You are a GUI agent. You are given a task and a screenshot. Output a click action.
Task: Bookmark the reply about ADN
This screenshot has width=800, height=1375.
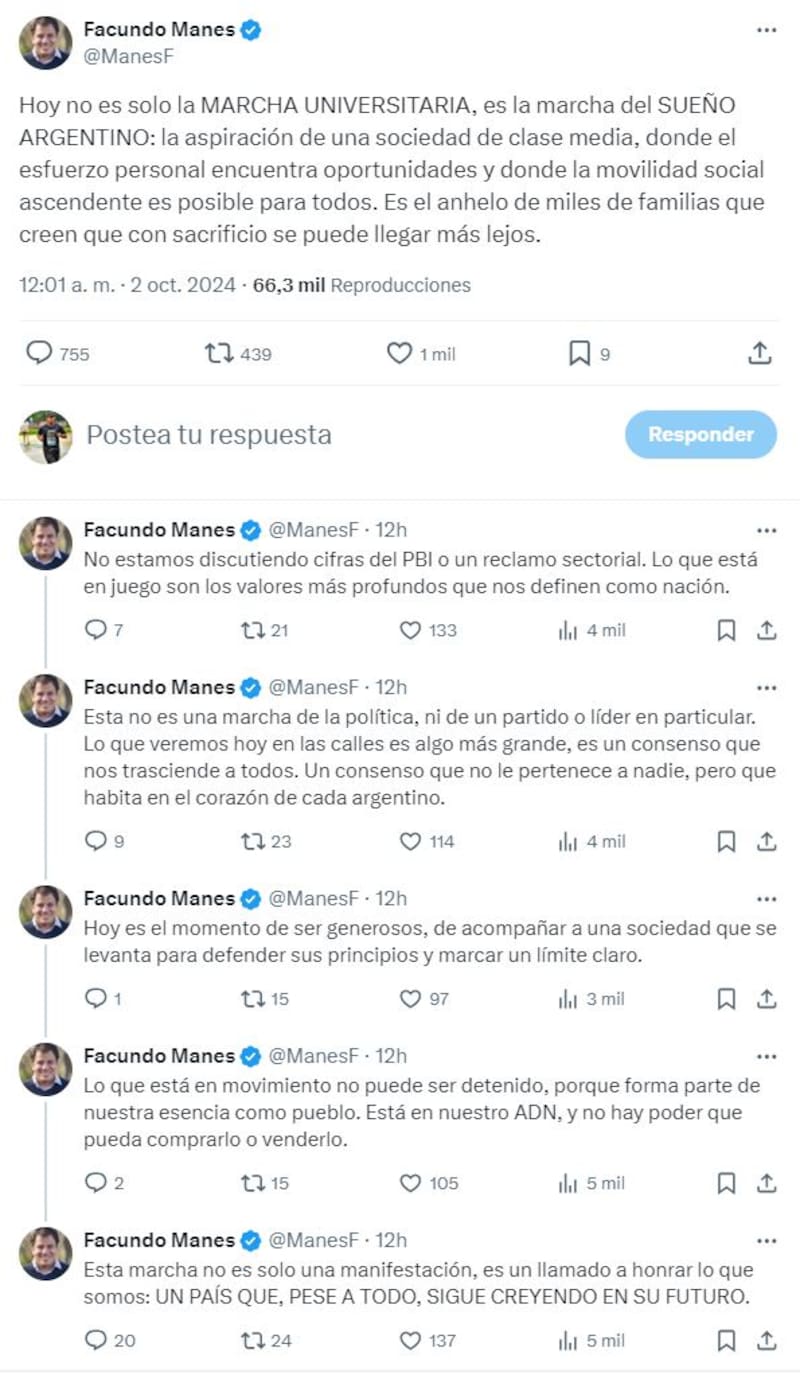click(x=727, y=1183)
